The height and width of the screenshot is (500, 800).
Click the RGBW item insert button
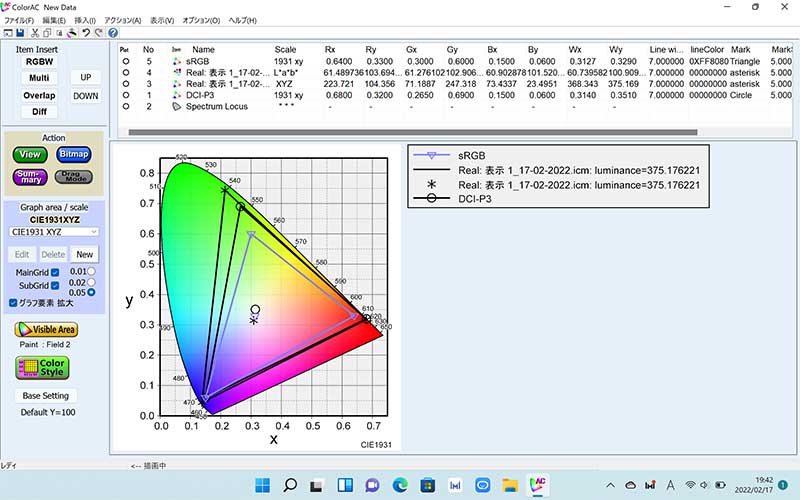click(x=40, y=61)
